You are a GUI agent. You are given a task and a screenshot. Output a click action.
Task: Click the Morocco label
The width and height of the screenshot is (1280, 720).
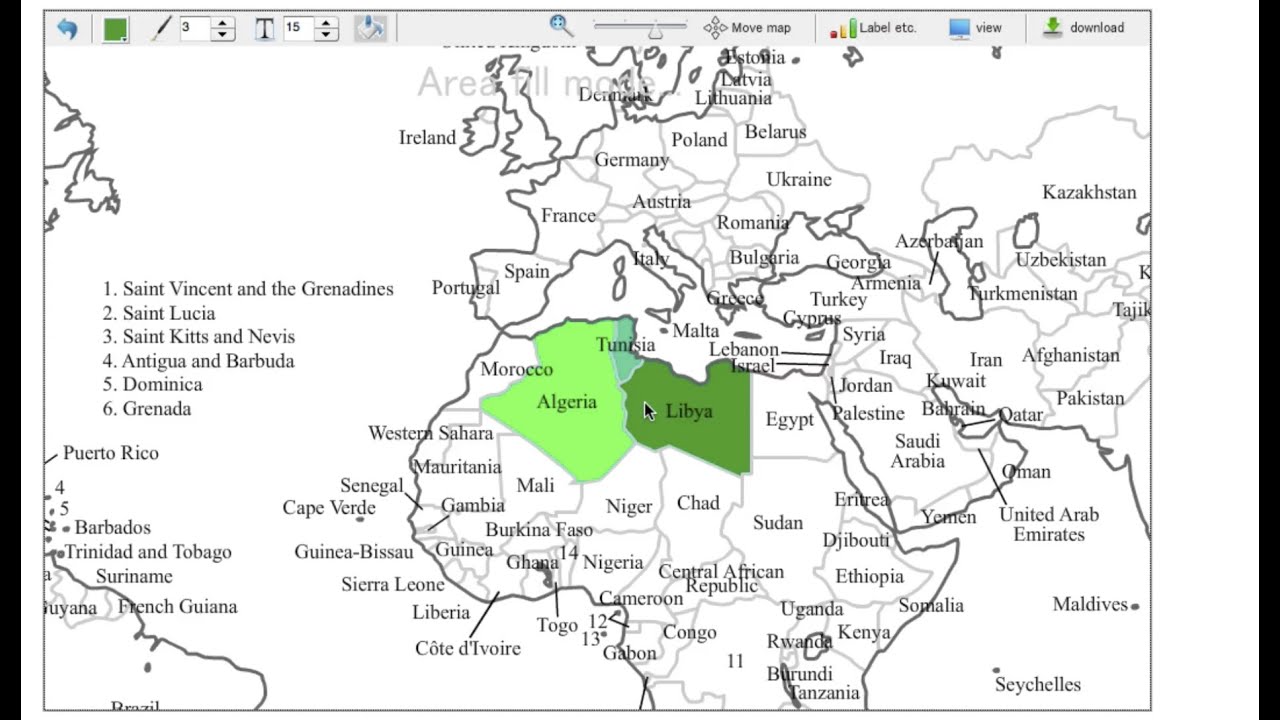pos(516,369)
